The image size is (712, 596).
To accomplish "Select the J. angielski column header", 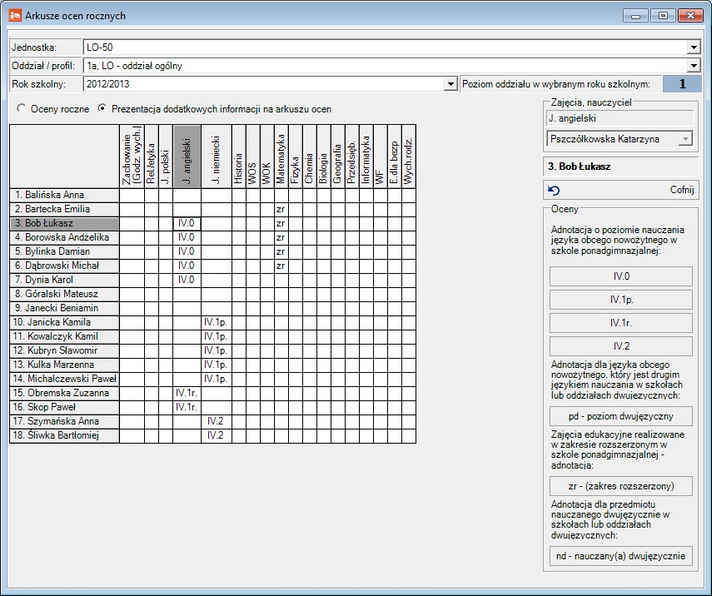I will click(187, 157).
